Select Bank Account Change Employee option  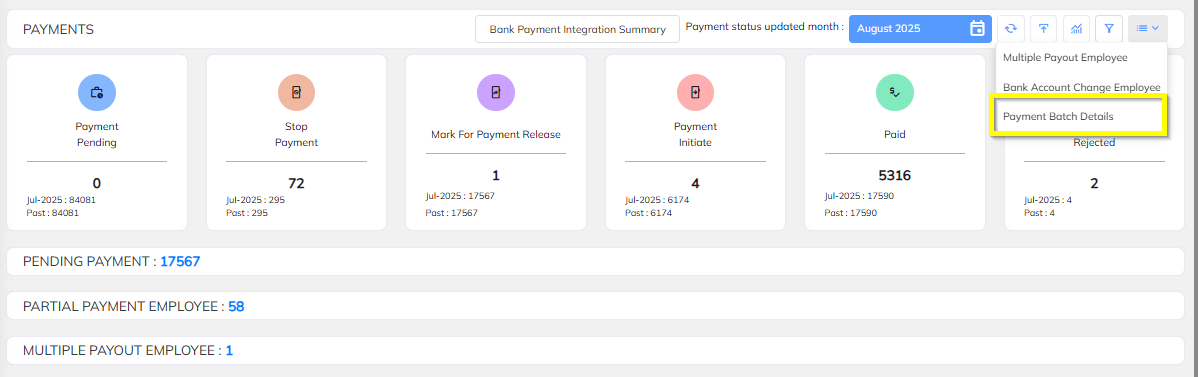(x=1081, y=87)
